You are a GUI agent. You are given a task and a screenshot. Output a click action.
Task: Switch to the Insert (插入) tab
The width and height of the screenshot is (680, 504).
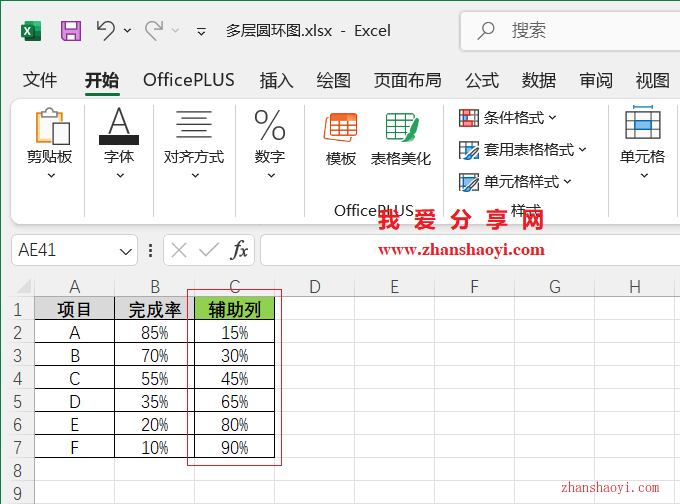click(x=276, y=80)
